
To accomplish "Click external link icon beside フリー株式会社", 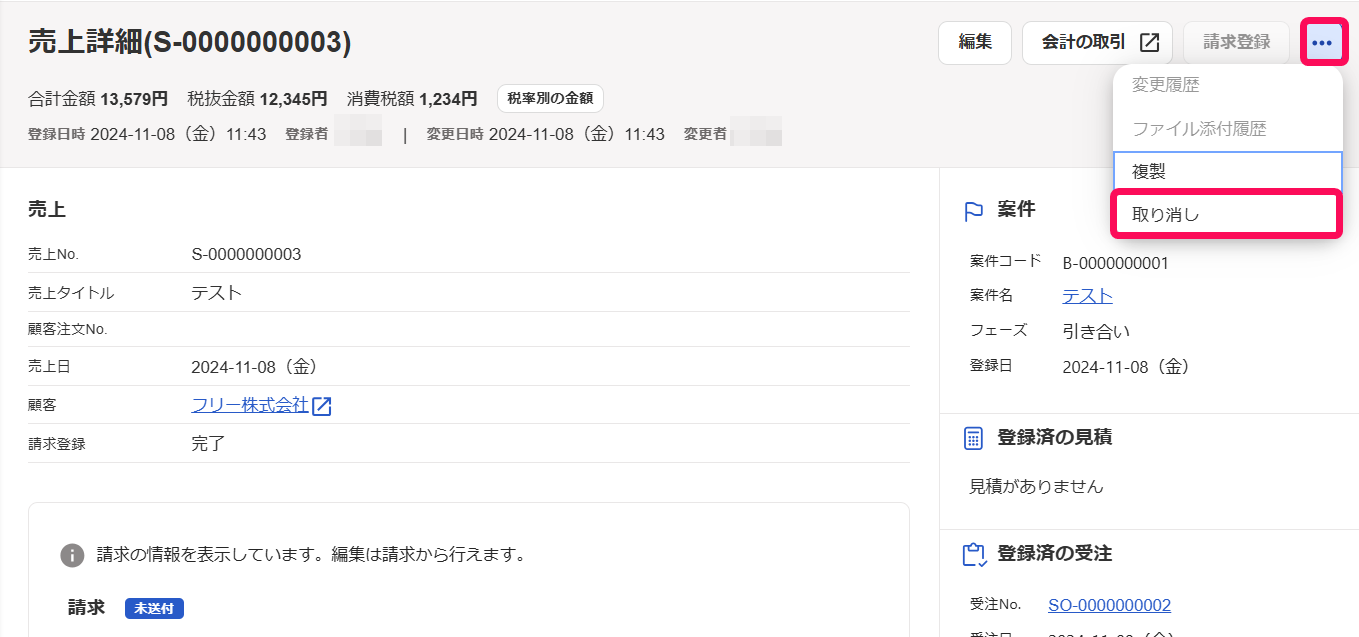I will click(x=322, y=406).
